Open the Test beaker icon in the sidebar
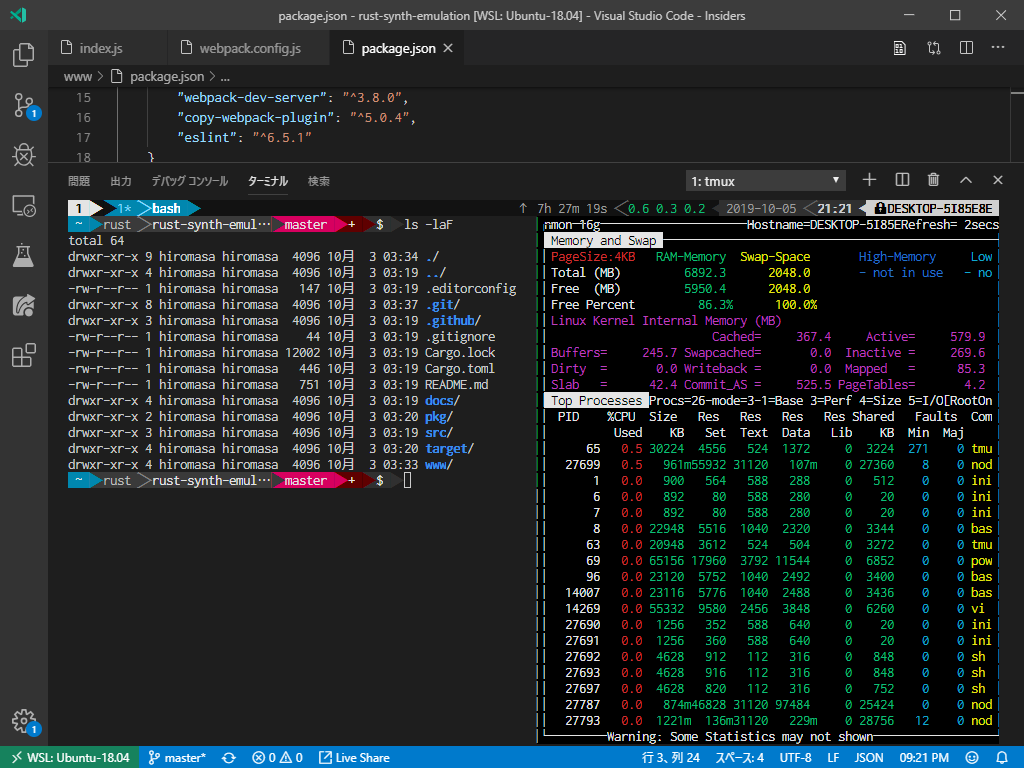 tap(22, 254)
